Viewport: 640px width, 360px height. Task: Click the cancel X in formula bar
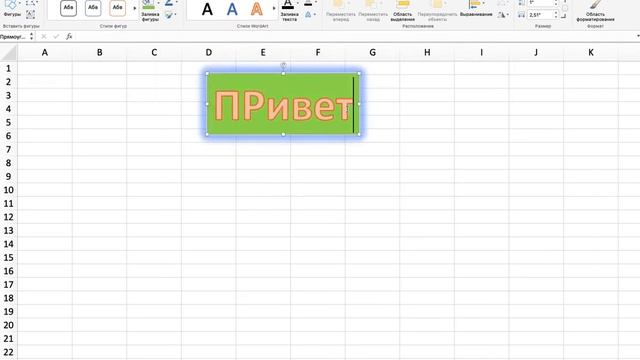(44, 37)
